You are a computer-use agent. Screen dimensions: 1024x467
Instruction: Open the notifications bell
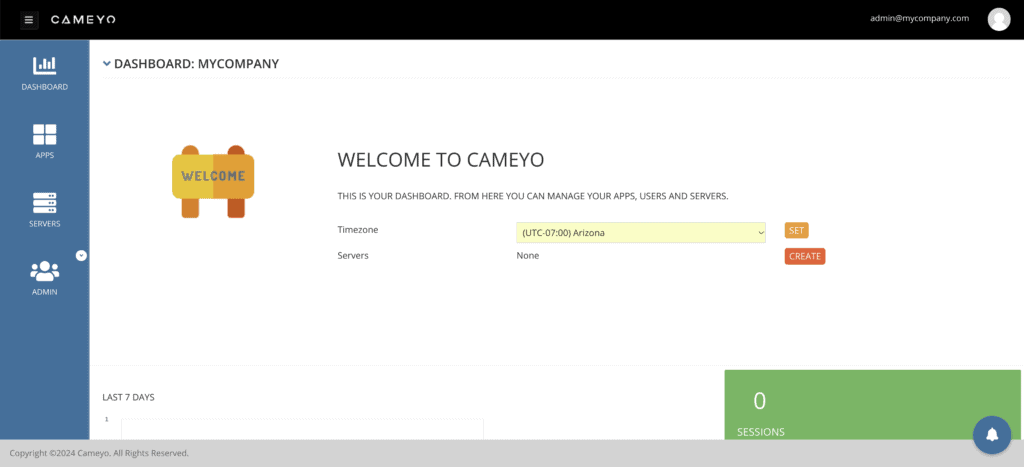click(992, 434)
